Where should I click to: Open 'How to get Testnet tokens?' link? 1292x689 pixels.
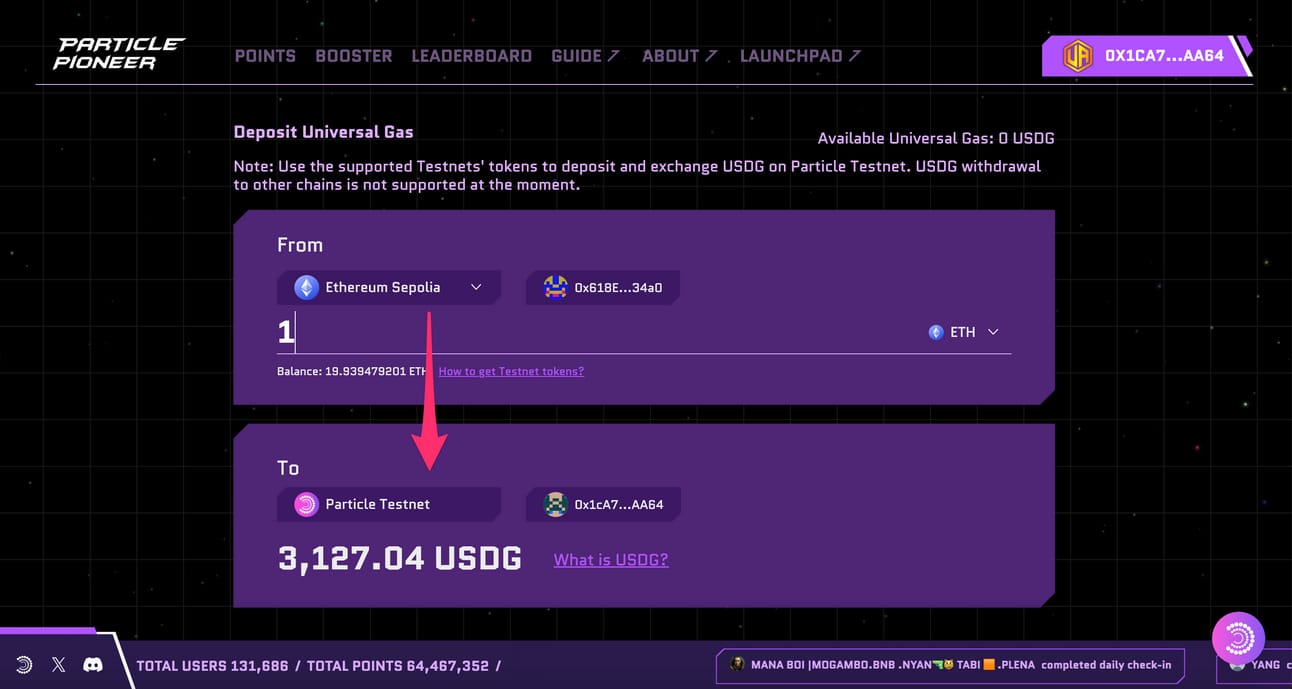[x=511, y=371]
